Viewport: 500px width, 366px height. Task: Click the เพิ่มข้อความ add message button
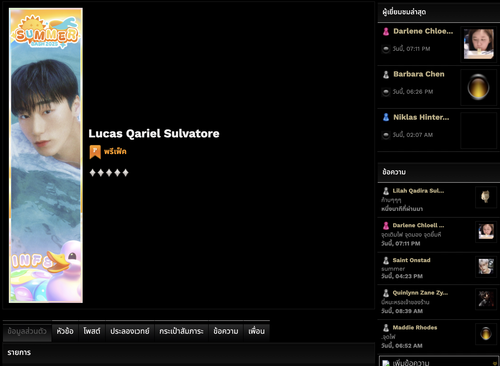[x=439, y=362]
